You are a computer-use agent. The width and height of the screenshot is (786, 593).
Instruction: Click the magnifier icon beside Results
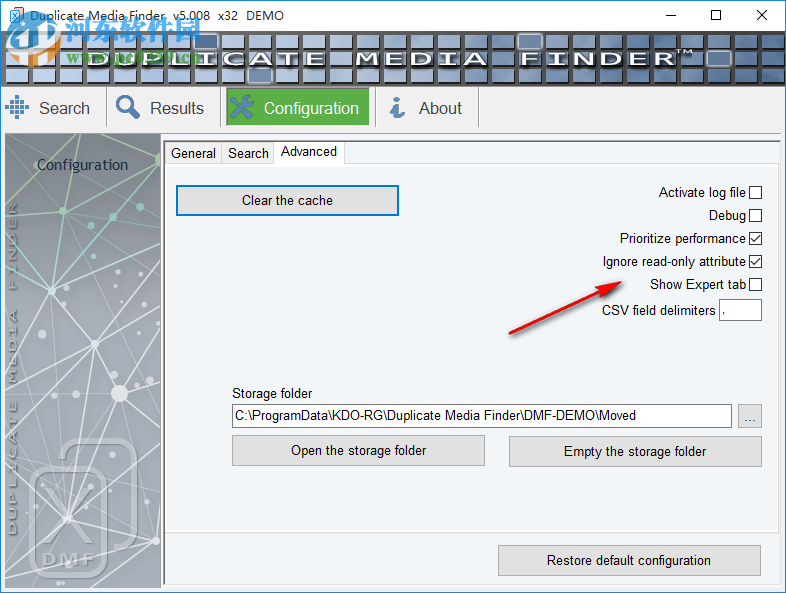[128, 107]
